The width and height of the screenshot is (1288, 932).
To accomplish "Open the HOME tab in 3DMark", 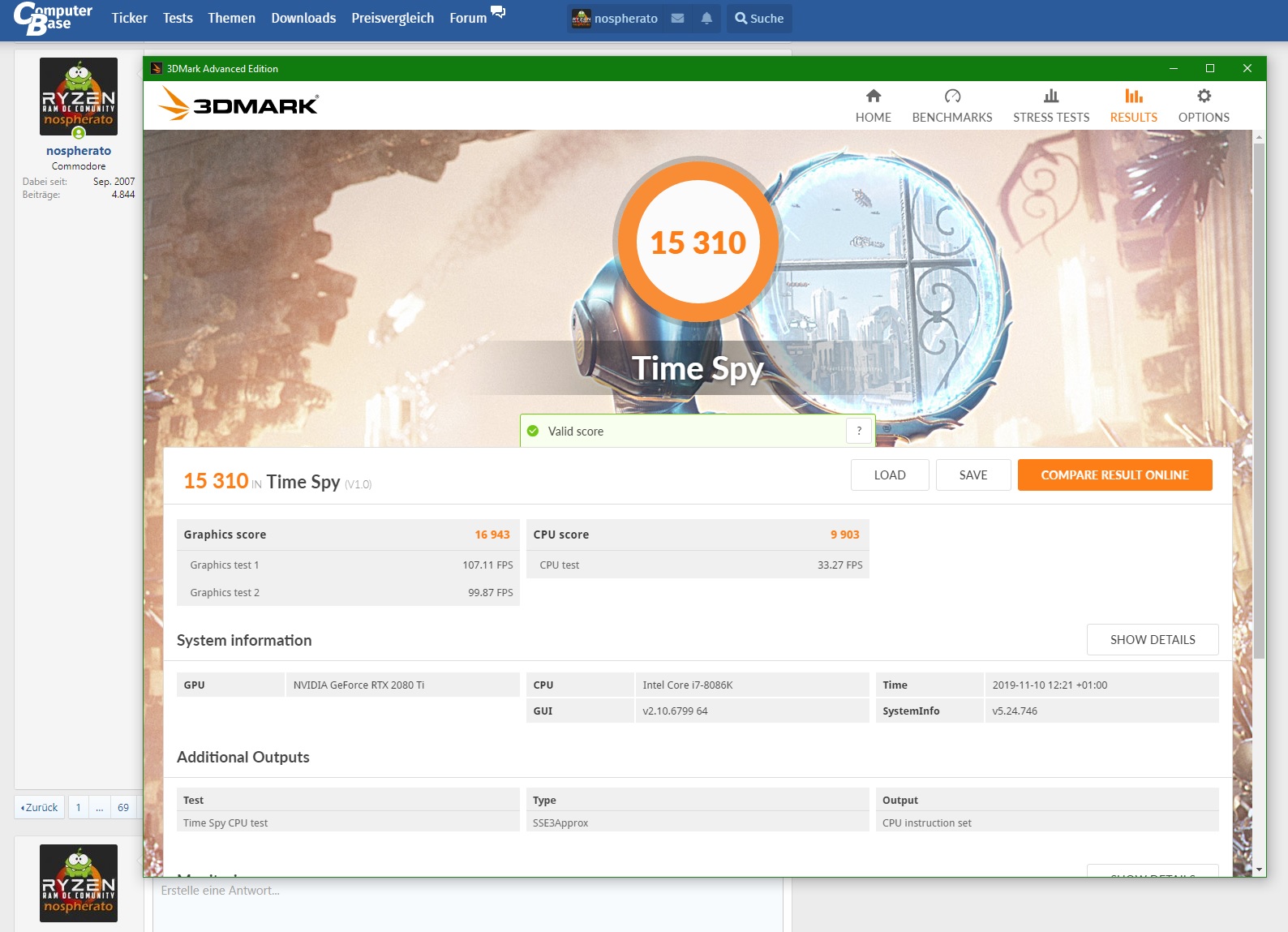I will coord(873,106).
